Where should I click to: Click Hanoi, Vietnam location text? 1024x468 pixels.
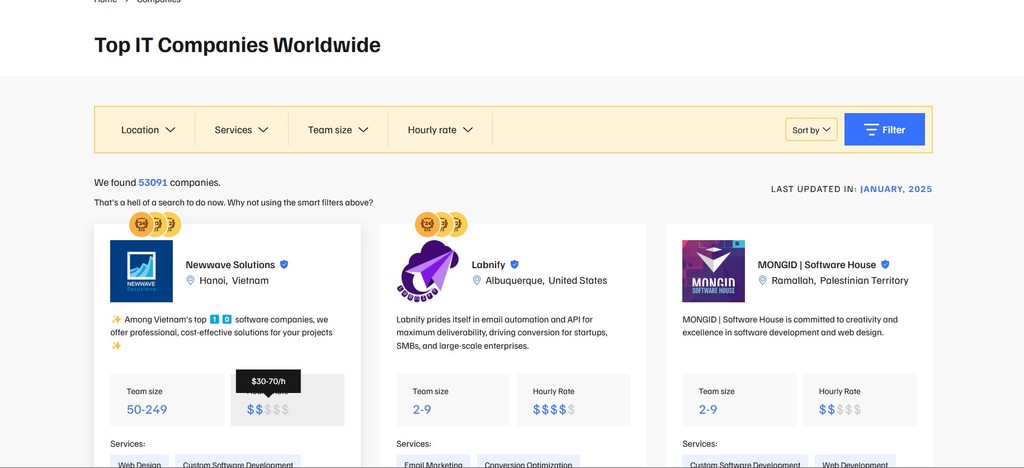pyautogui.click(x=234, y=281)
